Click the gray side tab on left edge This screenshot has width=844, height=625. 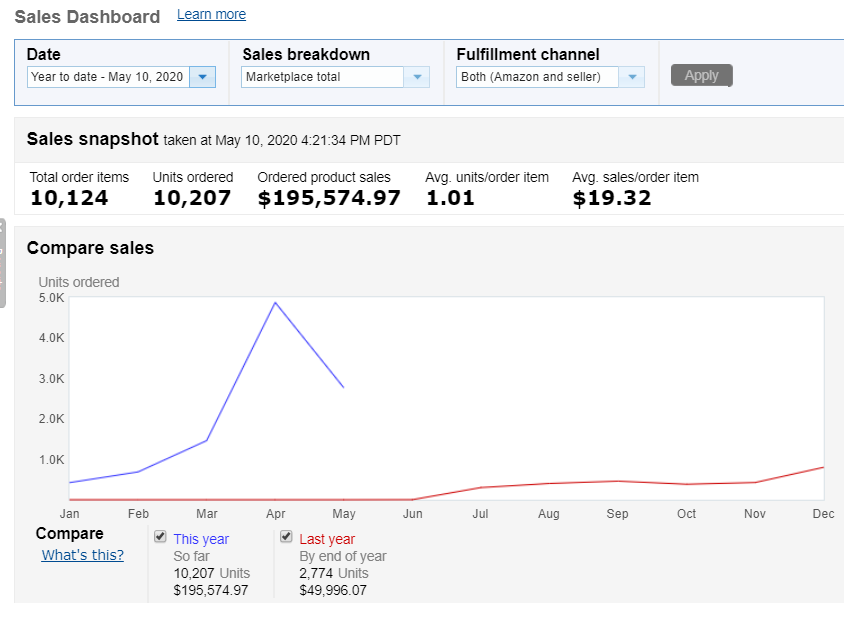click(3, 262)
